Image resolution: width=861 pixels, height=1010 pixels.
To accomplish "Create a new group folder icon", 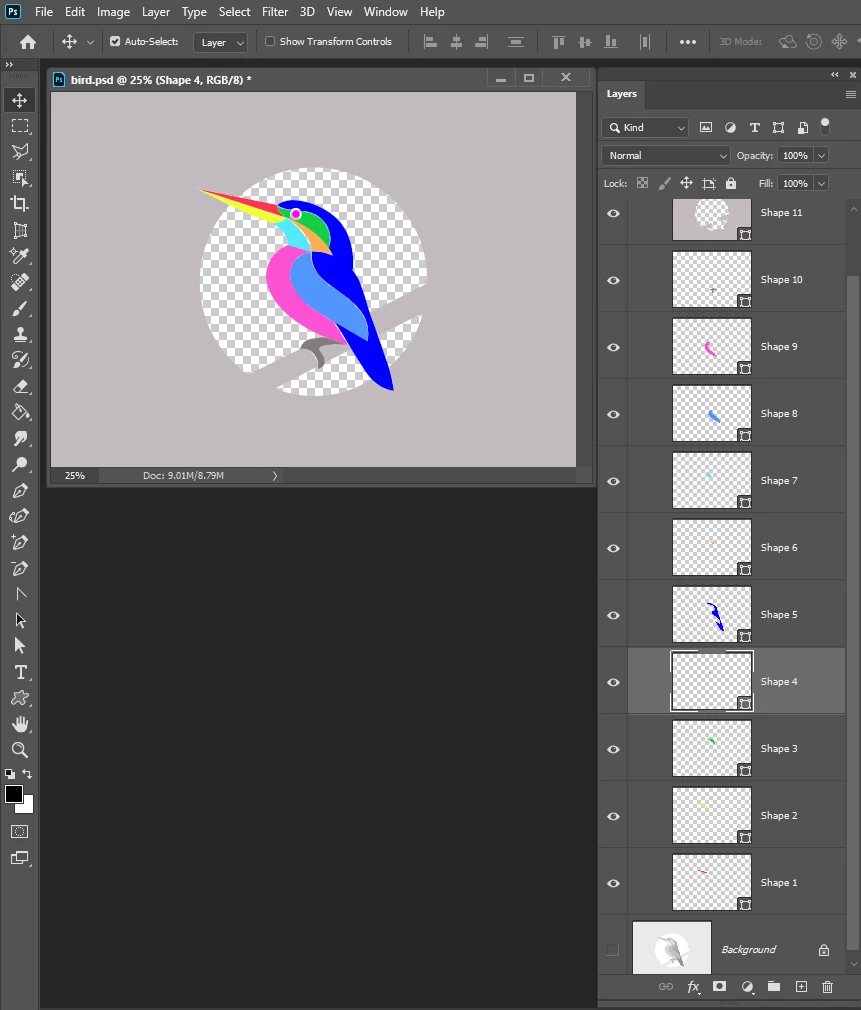I will [774, 987].
